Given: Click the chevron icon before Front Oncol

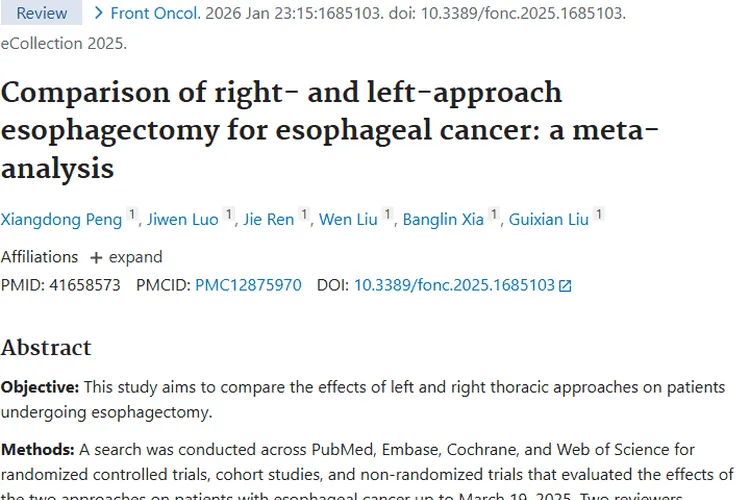Looking at the screenshot, I should [98, 13].
